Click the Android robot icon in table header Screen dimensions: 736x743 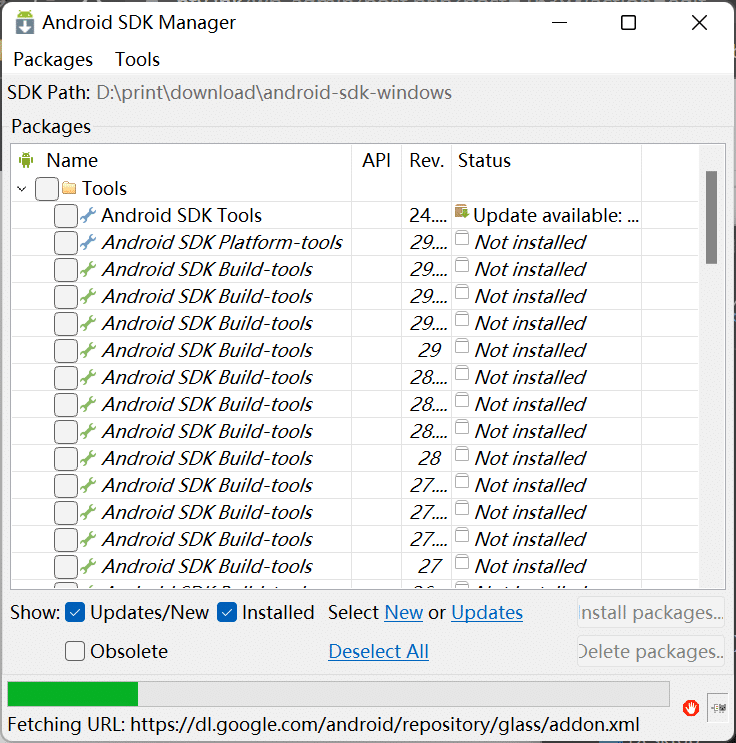26,161
